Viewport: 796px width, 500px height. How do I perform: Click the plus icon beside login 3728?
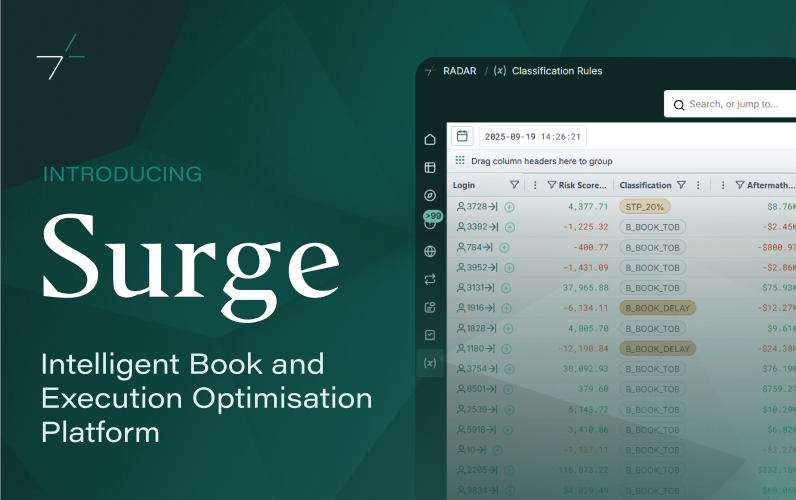(x=509, y=207)
